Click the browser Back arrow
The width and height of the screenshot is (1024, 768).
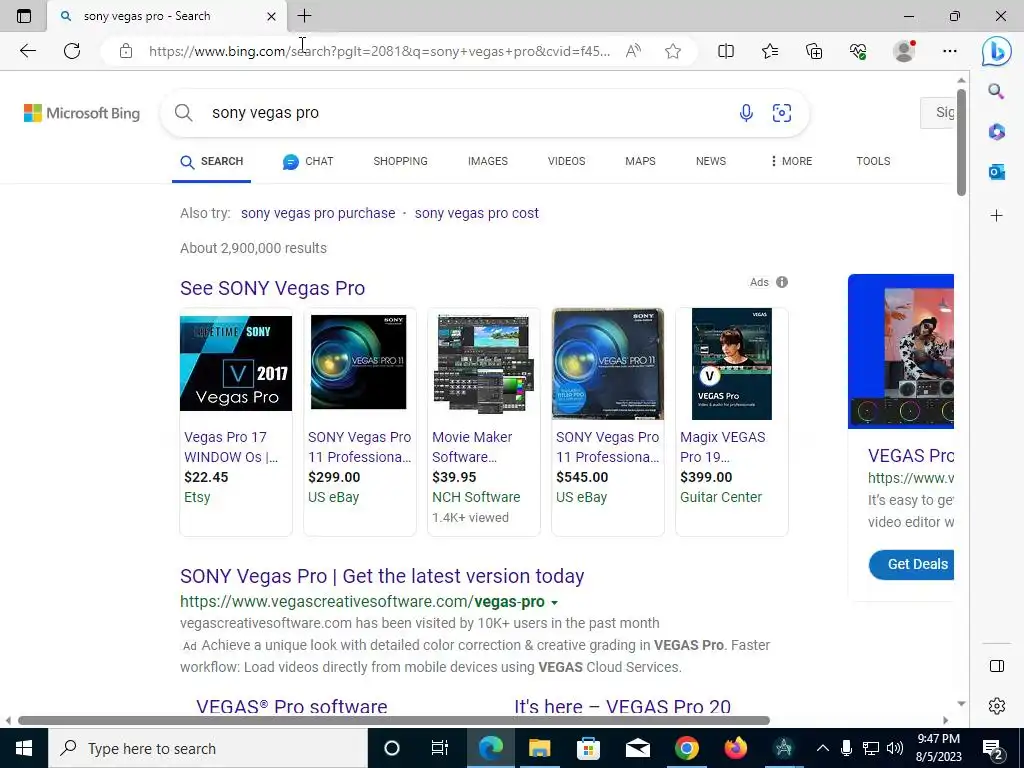pos(27,51)
